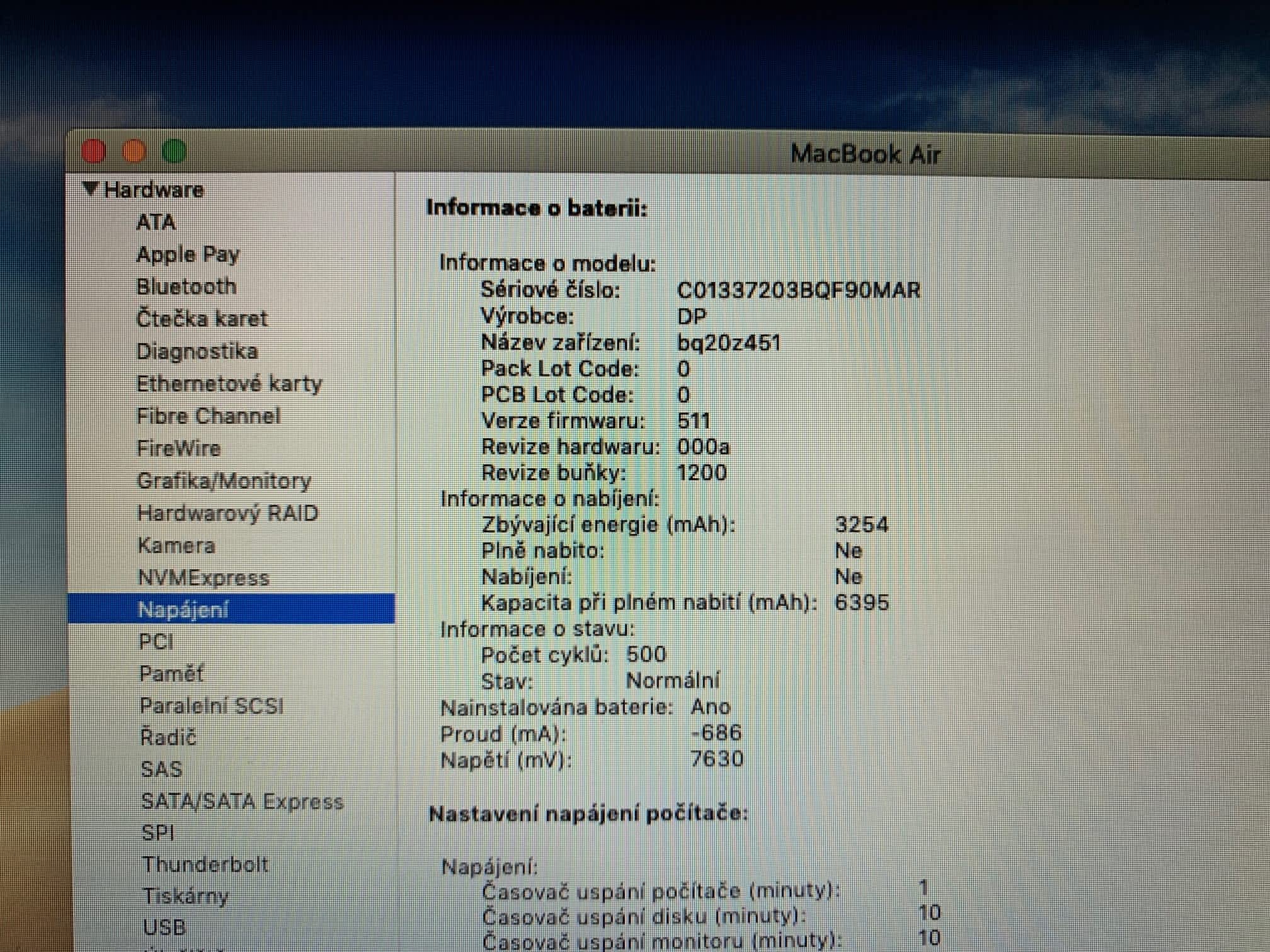Collapse the Hardware disclosure triangle
The image size is (1270, 952).
coord(91,189)
